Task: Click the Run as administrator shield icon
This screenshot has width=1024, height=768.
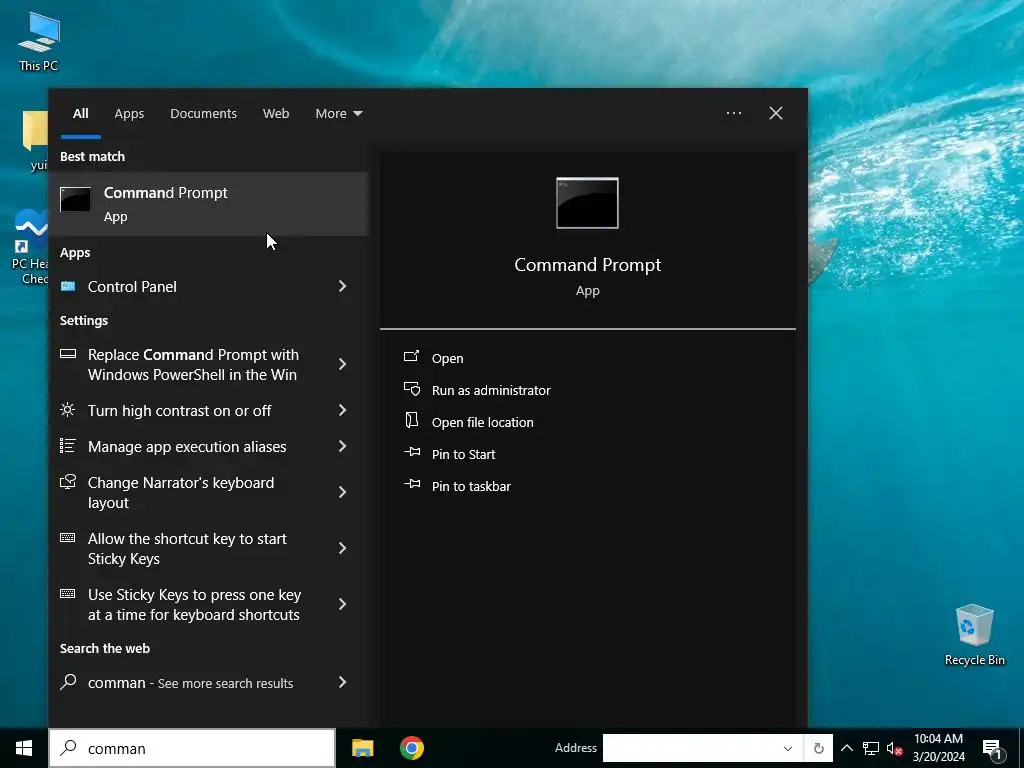Action: pos(411,389)
